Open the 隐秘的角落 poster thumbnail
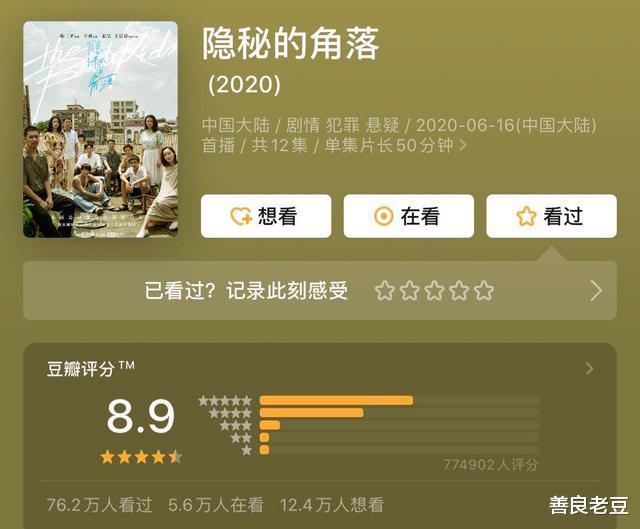The image size is (640, 529). [100, 129]
